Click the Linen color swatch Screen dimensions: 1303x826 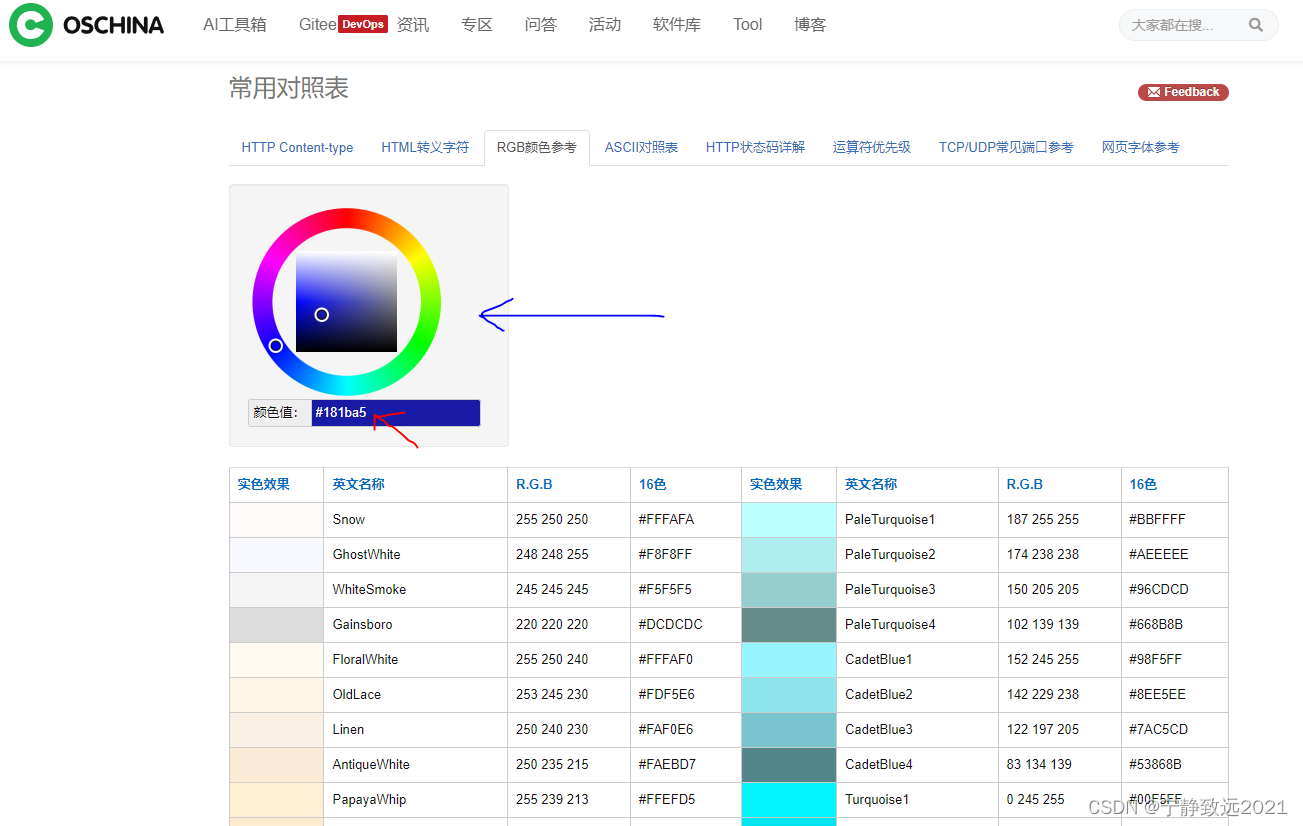[x=276, y=730]
